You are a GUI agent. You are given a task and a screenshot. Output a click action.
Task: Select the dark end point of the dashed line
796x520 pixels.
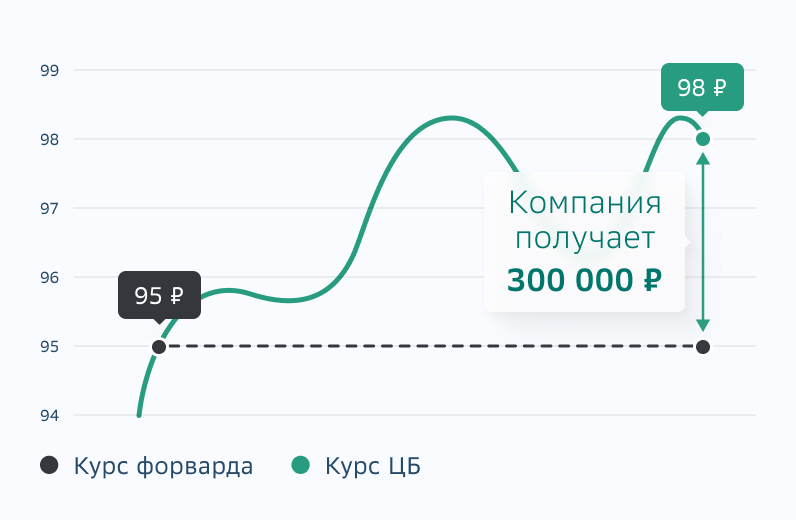703,347
